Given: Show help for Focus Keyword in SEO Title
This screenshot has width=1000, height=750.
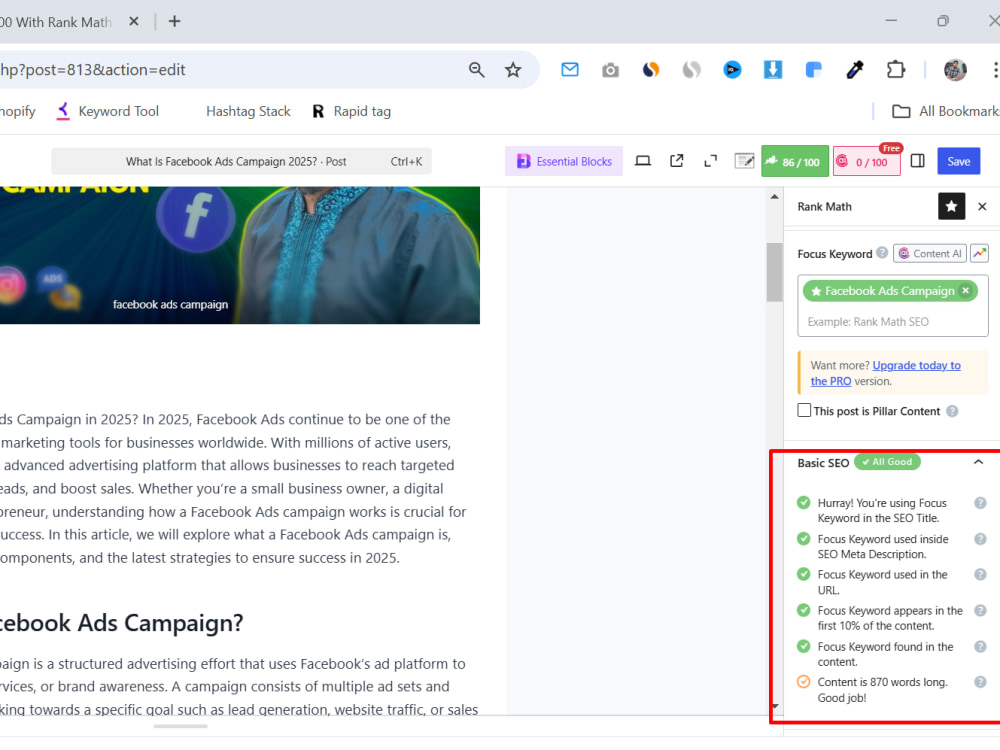Looking at the screenshot, I should [x=980, y=503].
